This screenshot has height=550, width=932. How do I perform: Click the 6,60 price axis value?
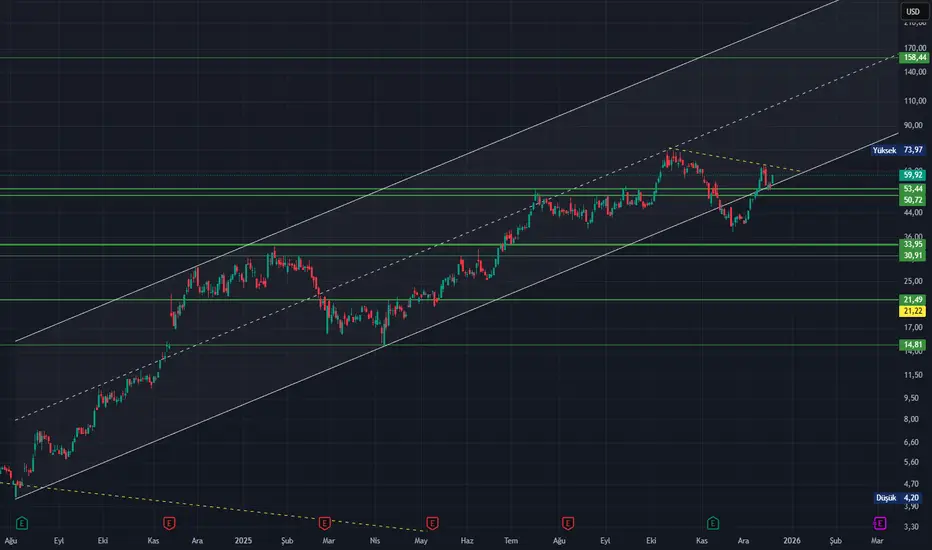[x=911, y=442]
